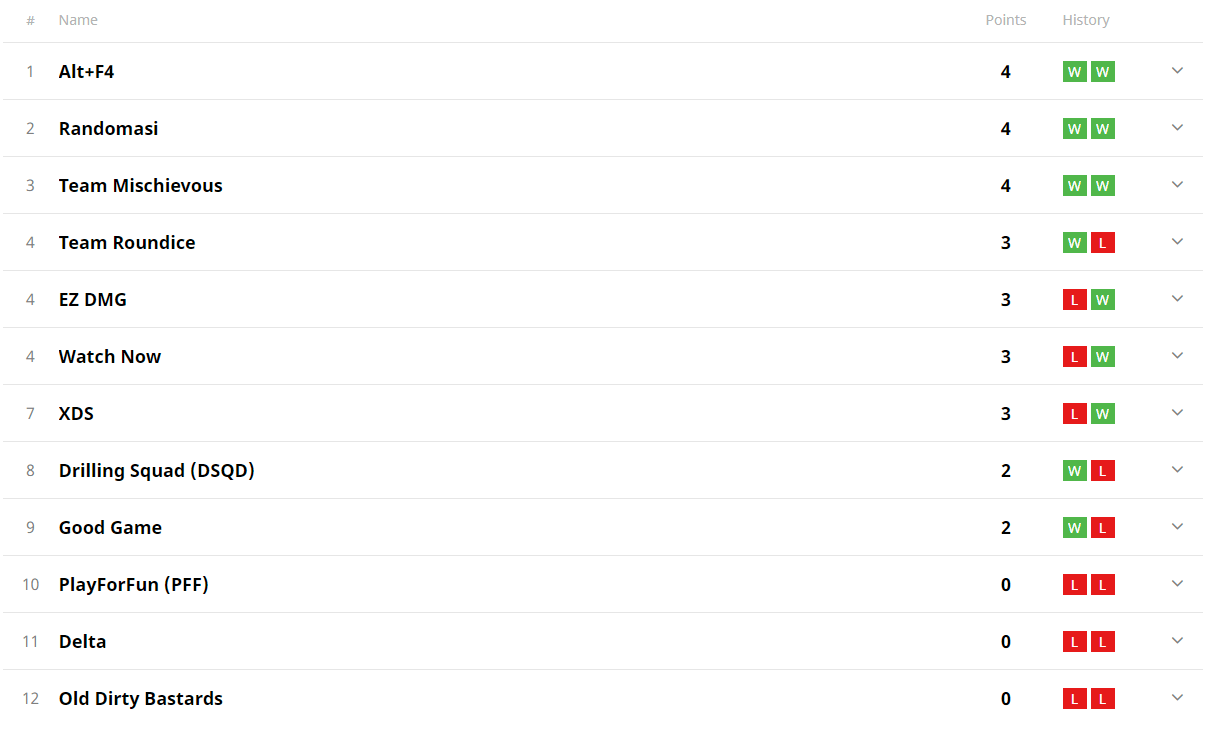Open the Drilling Squad (DSQD) team name
The height and width of the screenshot is (729, 1211).
[156, 470]
